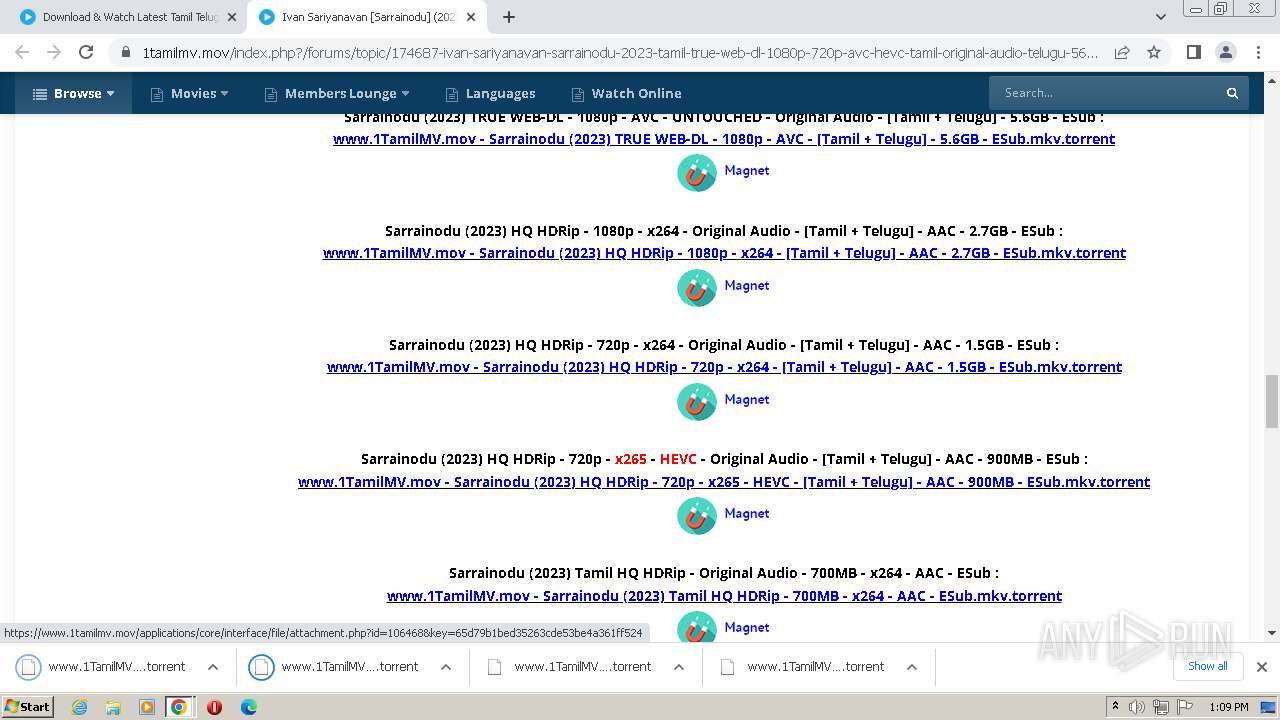Viewport: 1280px width, 720px height.
Task: Open Magnet text link for 1.5GB release
Action: point(747,399)
